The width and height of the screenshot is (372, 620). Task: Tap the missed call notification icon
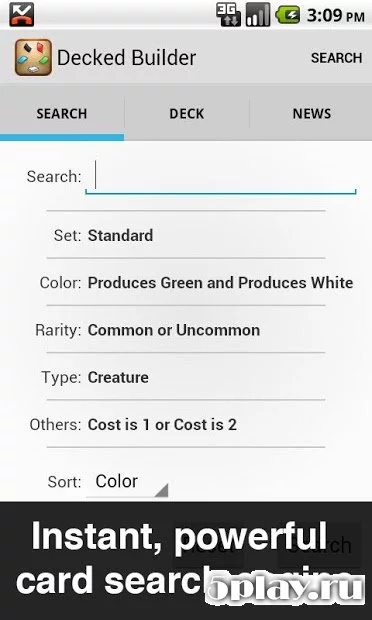pos(22,14)
